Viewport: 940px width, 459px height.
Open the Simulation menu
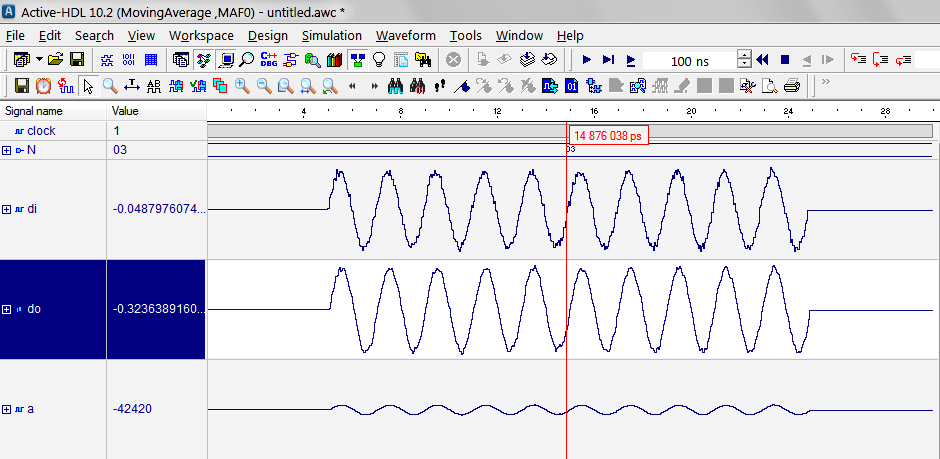coord(332,35)
